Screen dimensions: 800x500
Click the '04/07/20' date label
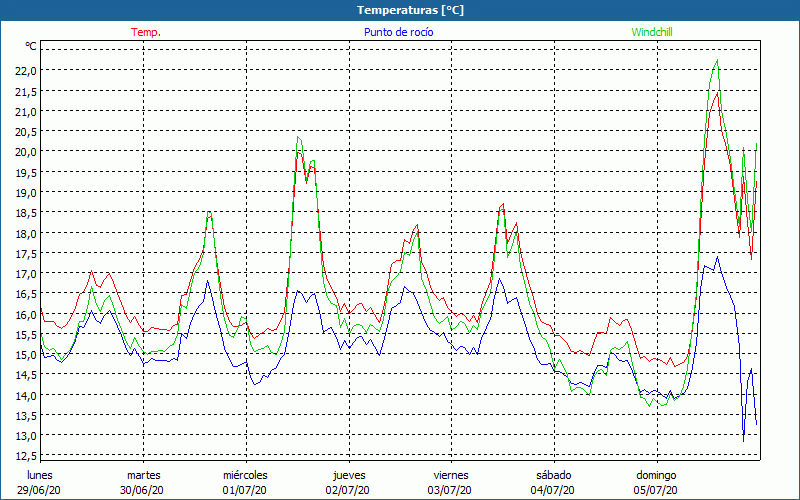[x=553, y=490]
